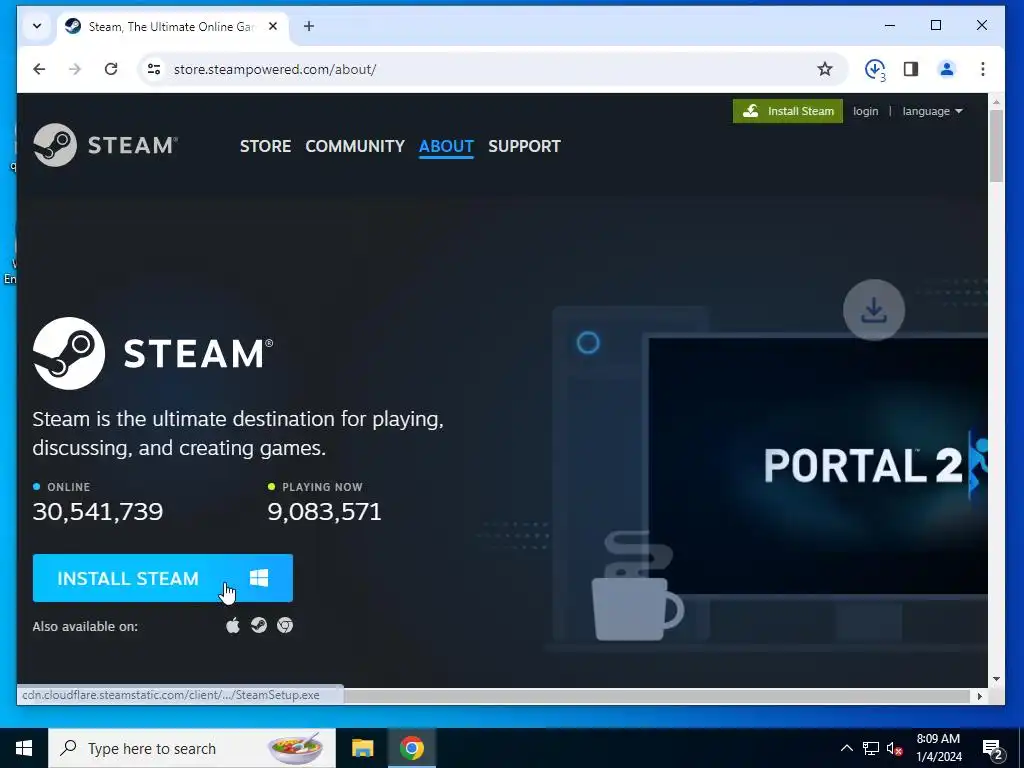View site information icon in address bar
Screen dimensions: 1024x768
pyautogui.click(x=154, y=69)
